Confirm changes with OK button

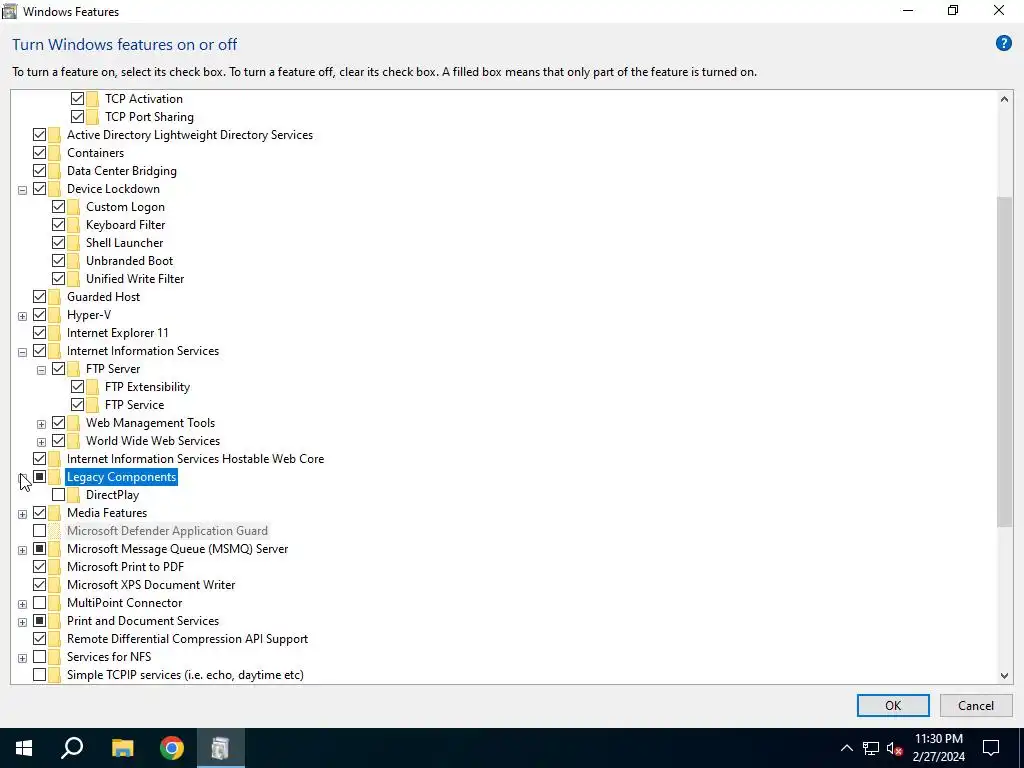(x=893, y=705)
